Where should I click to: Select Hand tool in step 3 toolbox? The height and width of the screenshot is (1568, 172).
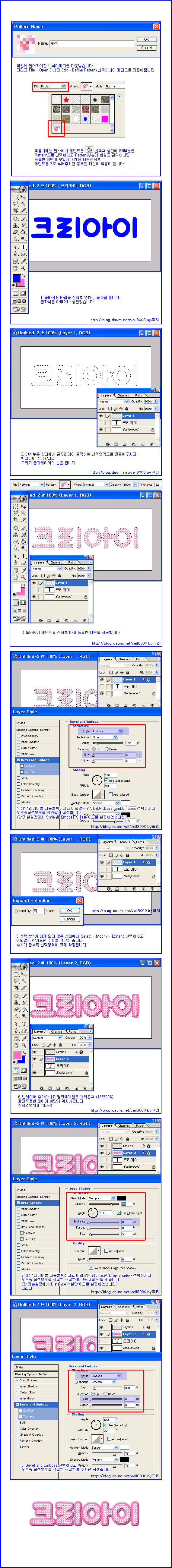(15, 577)
